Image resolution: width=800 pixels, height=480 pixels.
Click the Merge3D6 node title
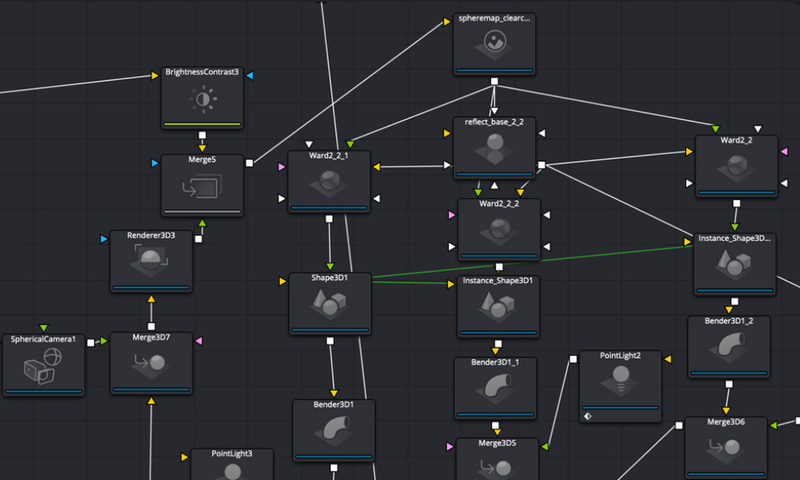(x=726, y=422)
